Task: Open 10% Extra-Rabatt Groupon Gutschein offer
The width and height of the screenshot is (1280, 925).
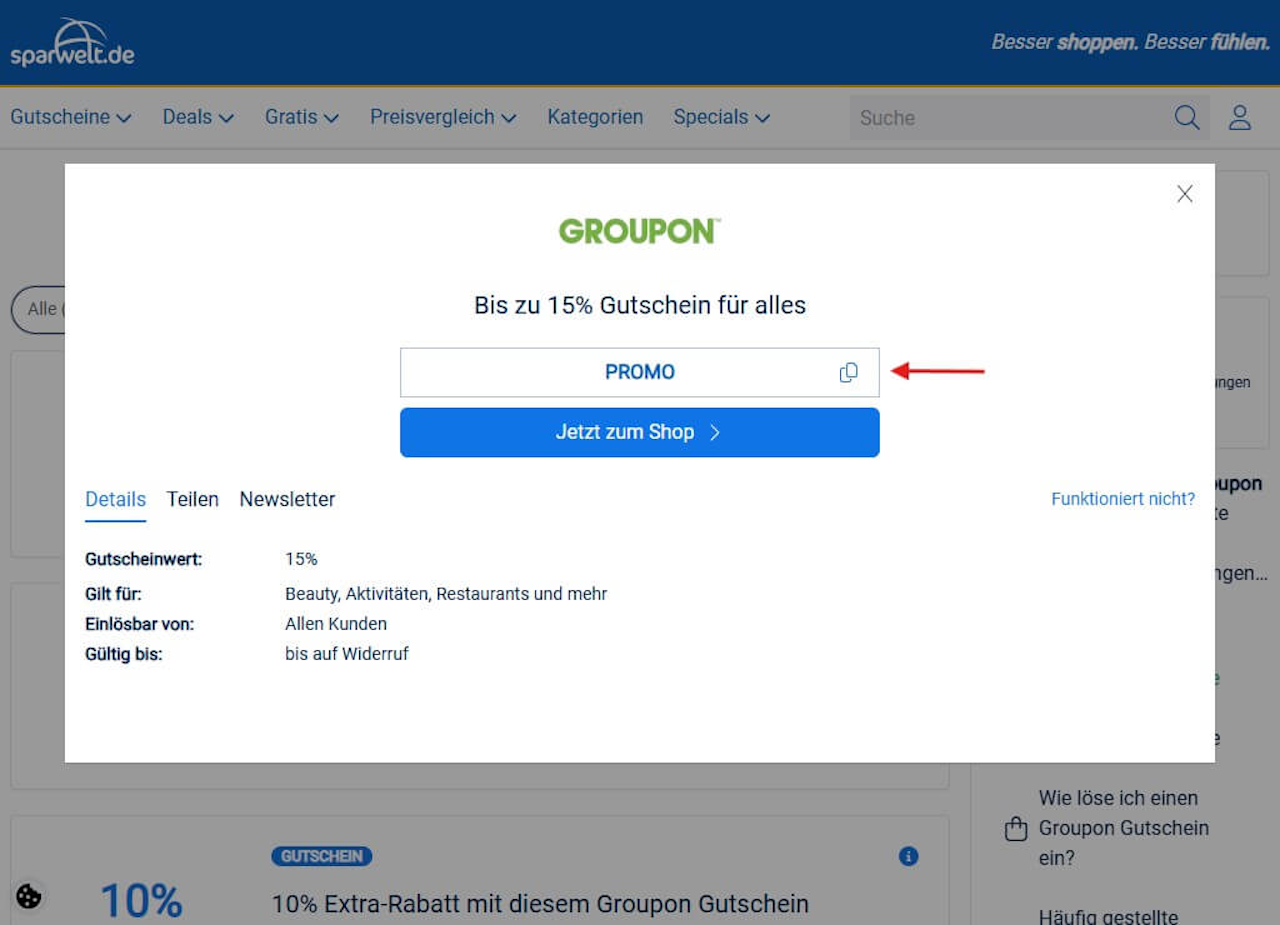Action: 540,904
